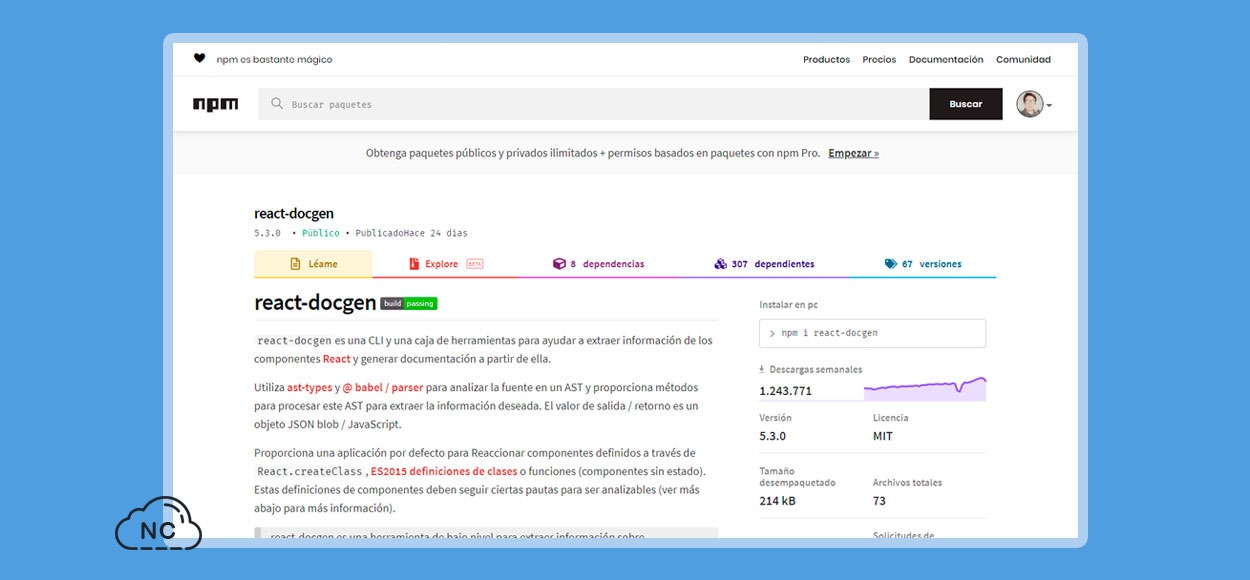Click the weekly downloads sparkline chart

point(925,388)
